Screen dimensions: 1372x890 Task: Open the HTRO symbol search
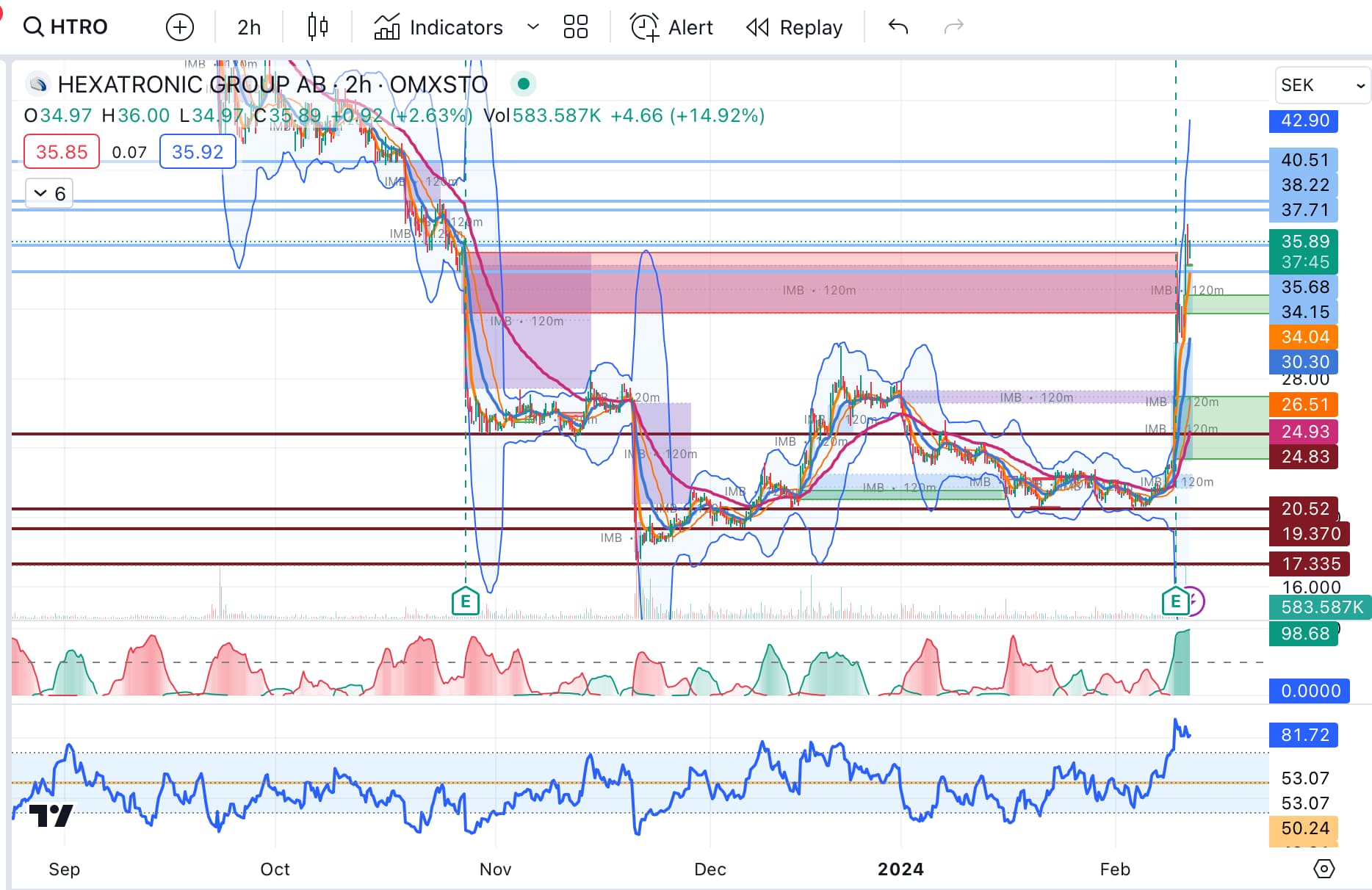(65, 27)
